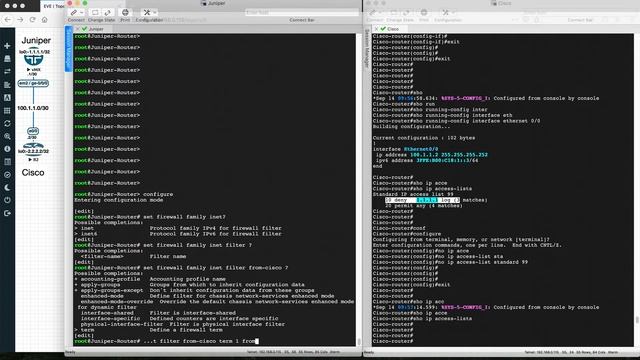Click Print icon in Cisco window toolbar
Screen dimensions: 640x360
(x=424, y=13)
